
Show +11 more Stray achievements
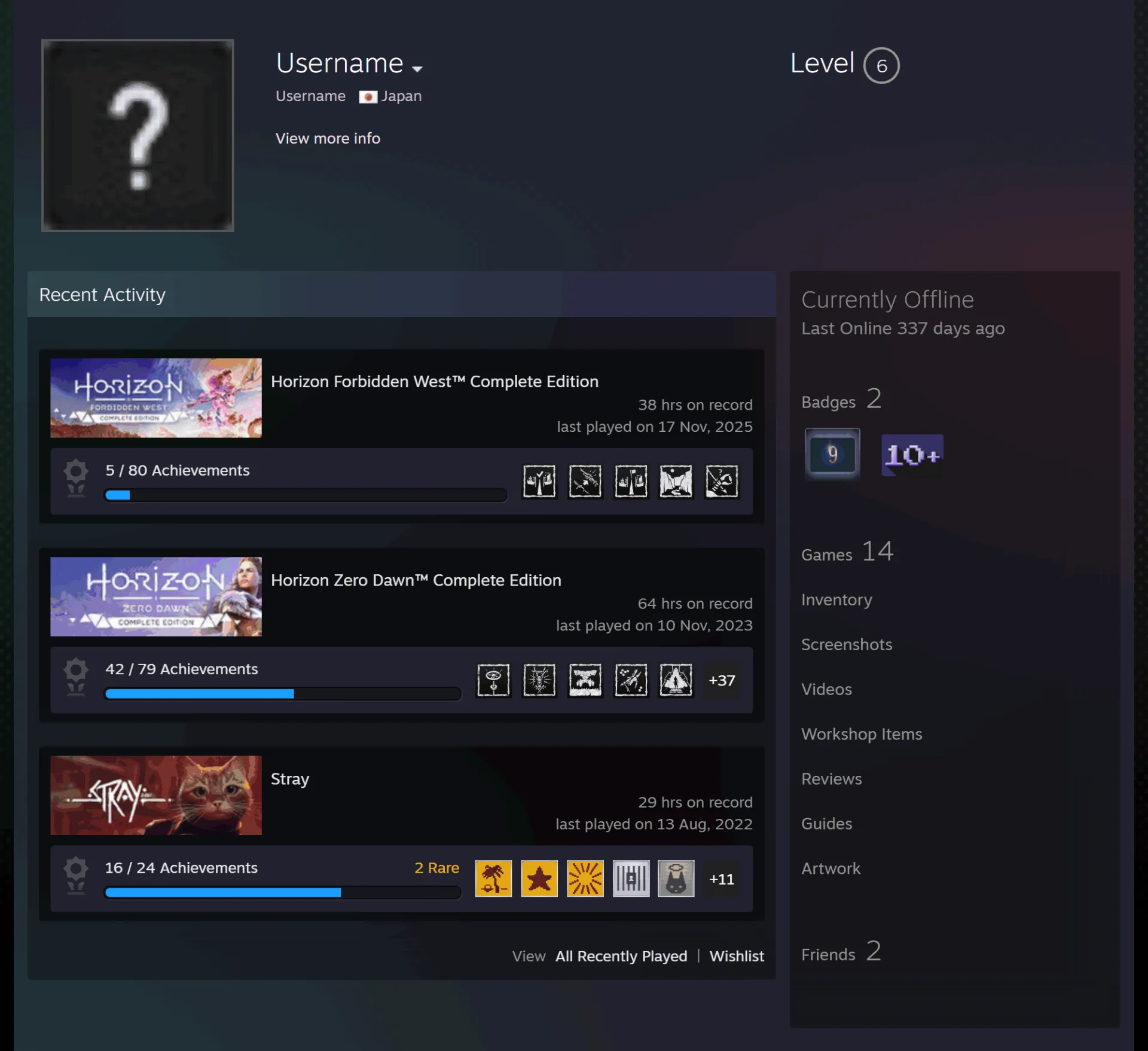click(x=722, y=879)
